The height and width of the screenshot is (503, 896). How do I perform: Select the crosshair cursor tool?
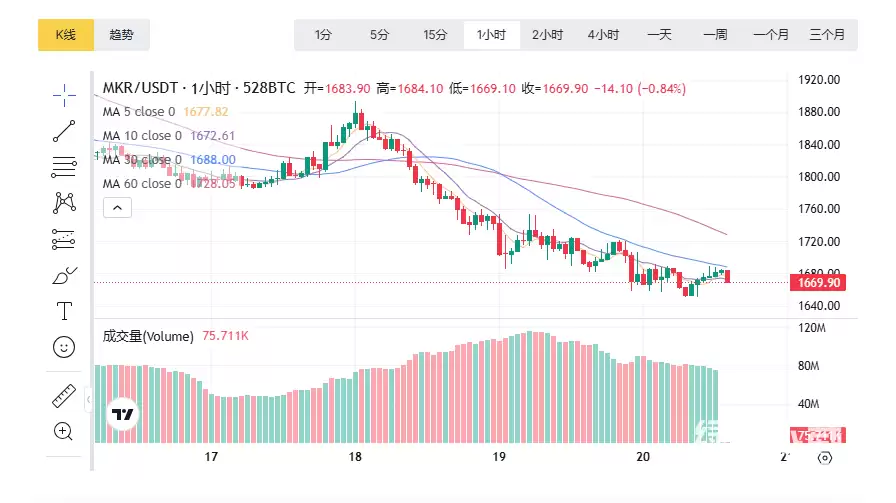64,96
